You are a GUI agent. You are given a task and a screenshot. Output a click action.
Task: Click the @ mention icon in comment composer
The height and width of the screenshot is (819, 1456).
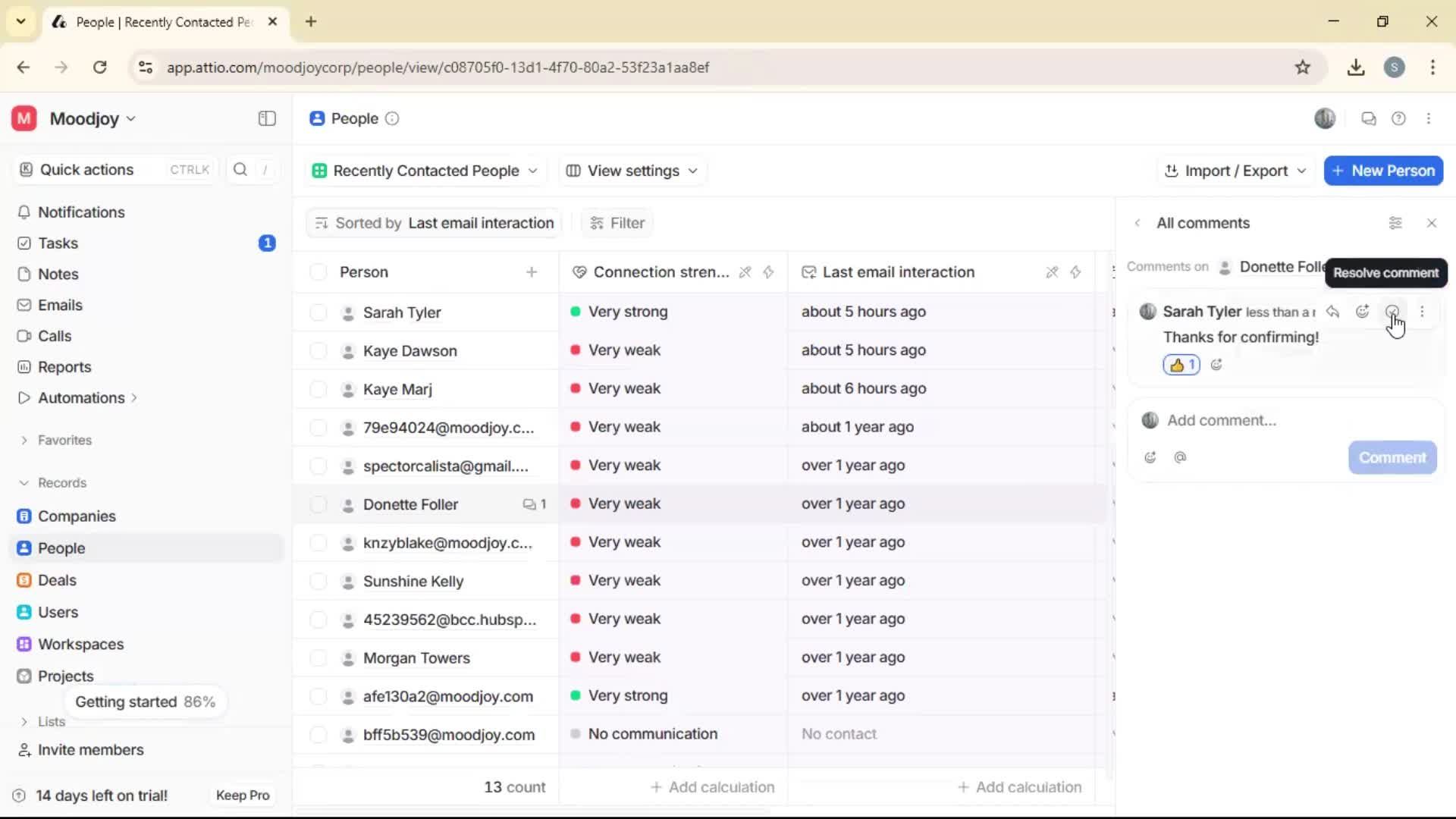click(x=1181, y=457)
